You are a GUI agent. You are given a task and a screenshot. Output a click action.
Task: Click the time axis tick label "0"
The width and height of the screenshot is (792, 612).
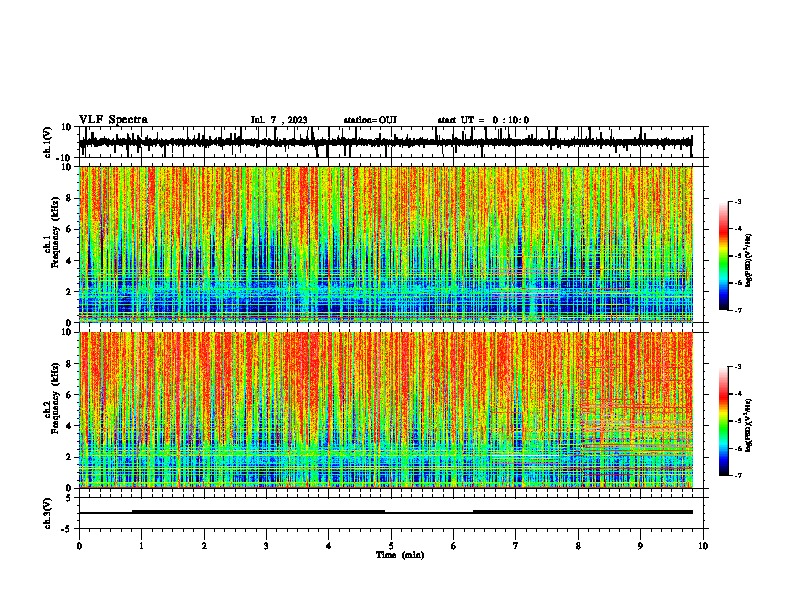tap(79, 545)
